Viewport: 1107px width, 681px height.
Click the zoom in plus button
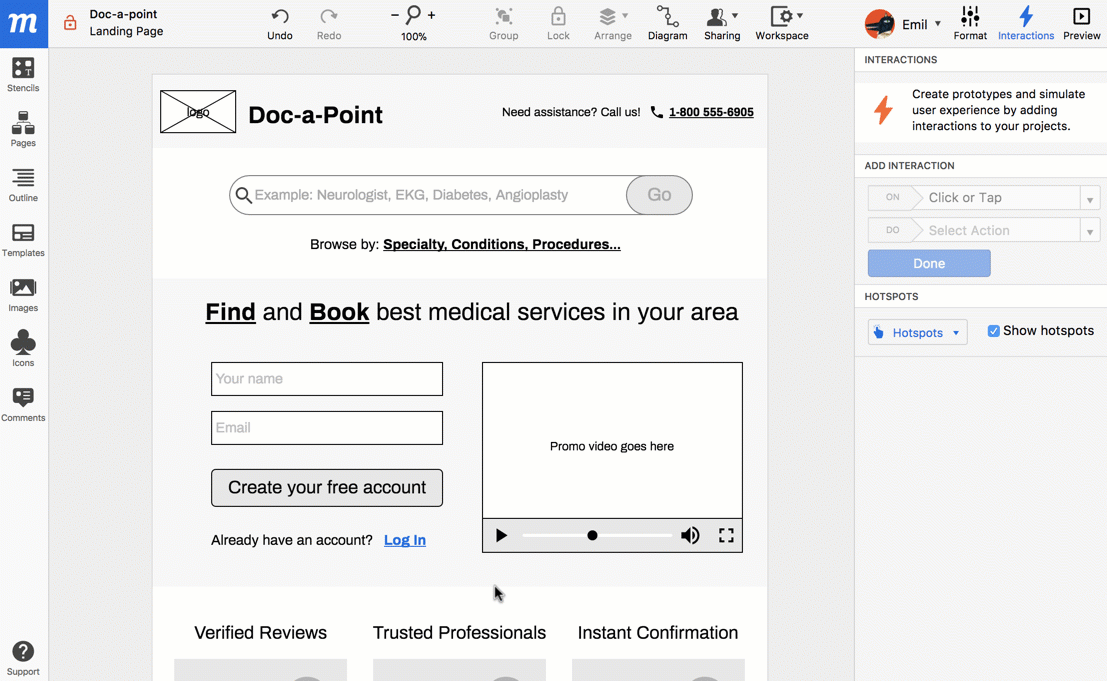click(431, 15)
